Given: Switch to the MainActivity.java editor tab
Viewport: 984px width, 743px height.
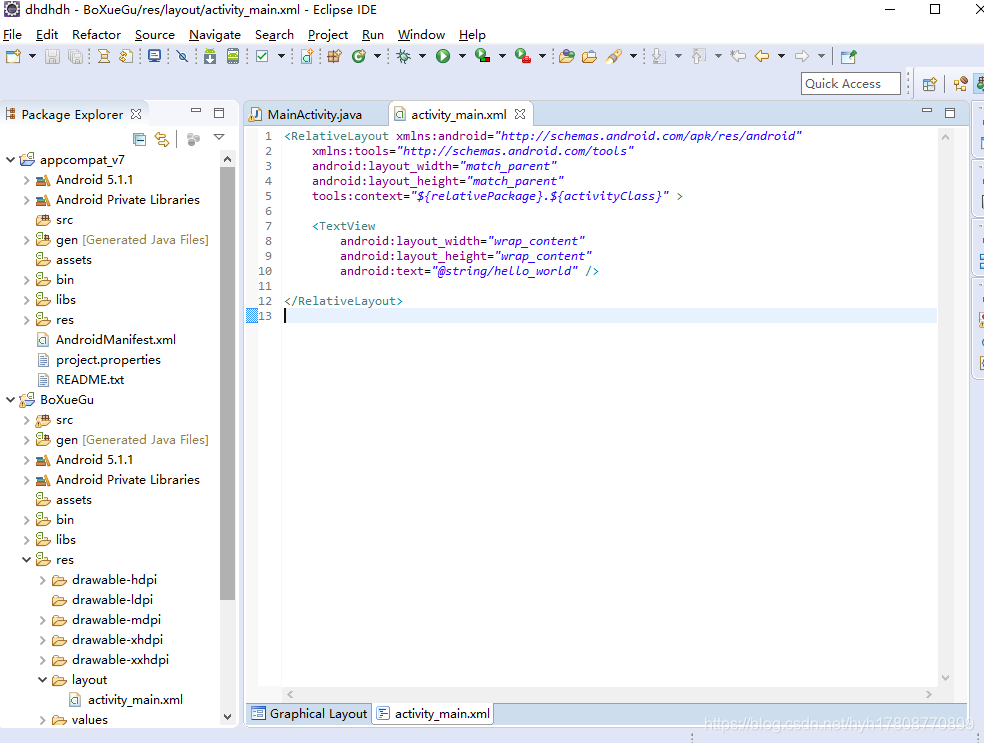Looking at the screenshot, I should 314,115.
